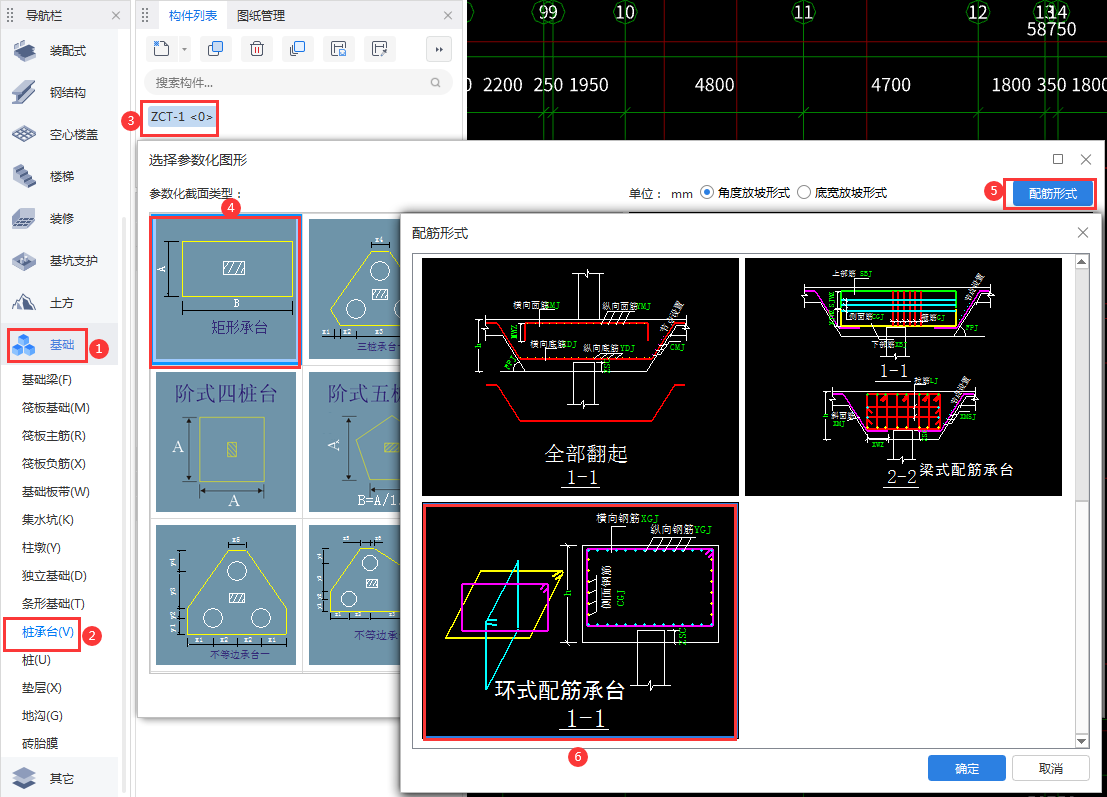The image size is (1107, 797).
Task: Click scrollbar down arrow in 配筋形式
Action: click(x=1082, y=741)
